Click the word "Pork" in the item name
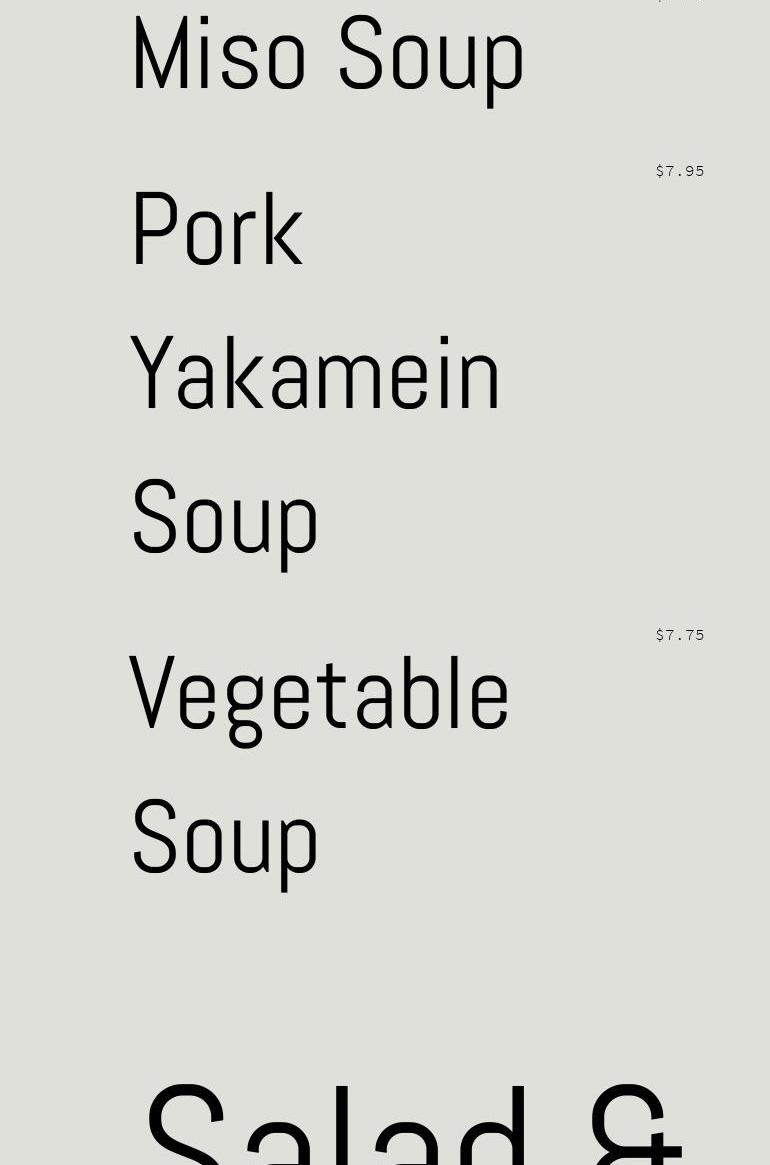 217,231
